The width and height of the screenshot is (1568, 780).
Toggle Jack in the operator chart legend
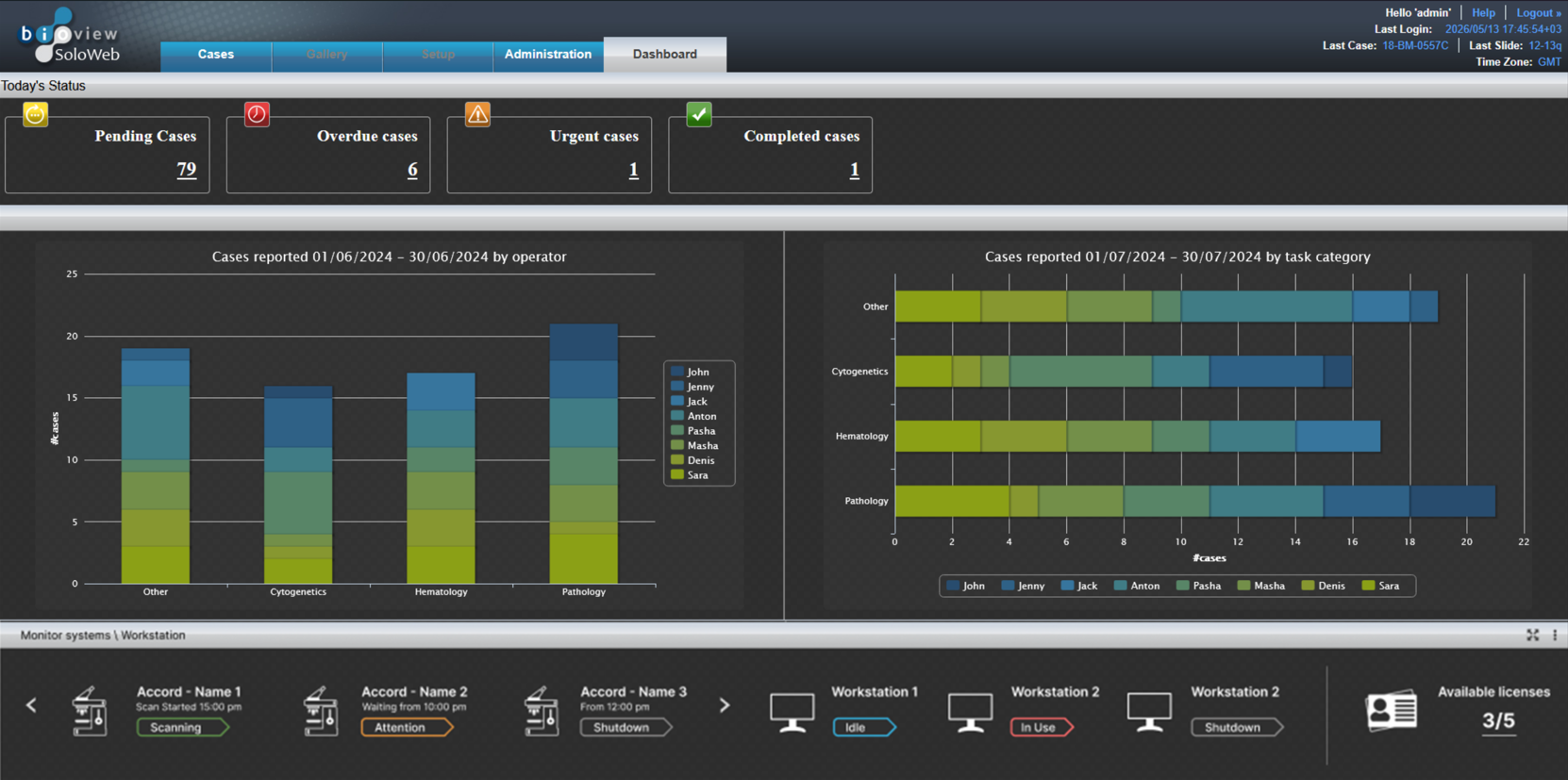coord(689,402)
